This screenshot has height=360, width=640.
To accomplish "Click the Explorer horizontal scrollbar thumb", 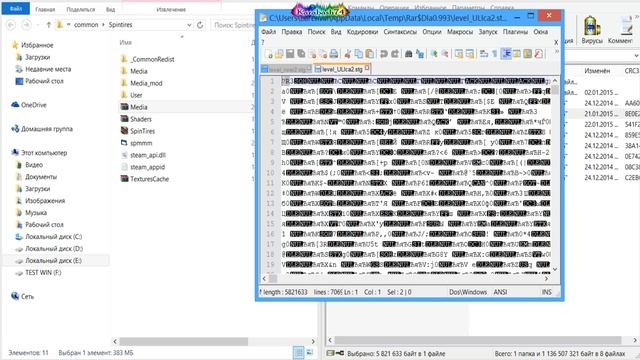I will (x=183, y=341).
